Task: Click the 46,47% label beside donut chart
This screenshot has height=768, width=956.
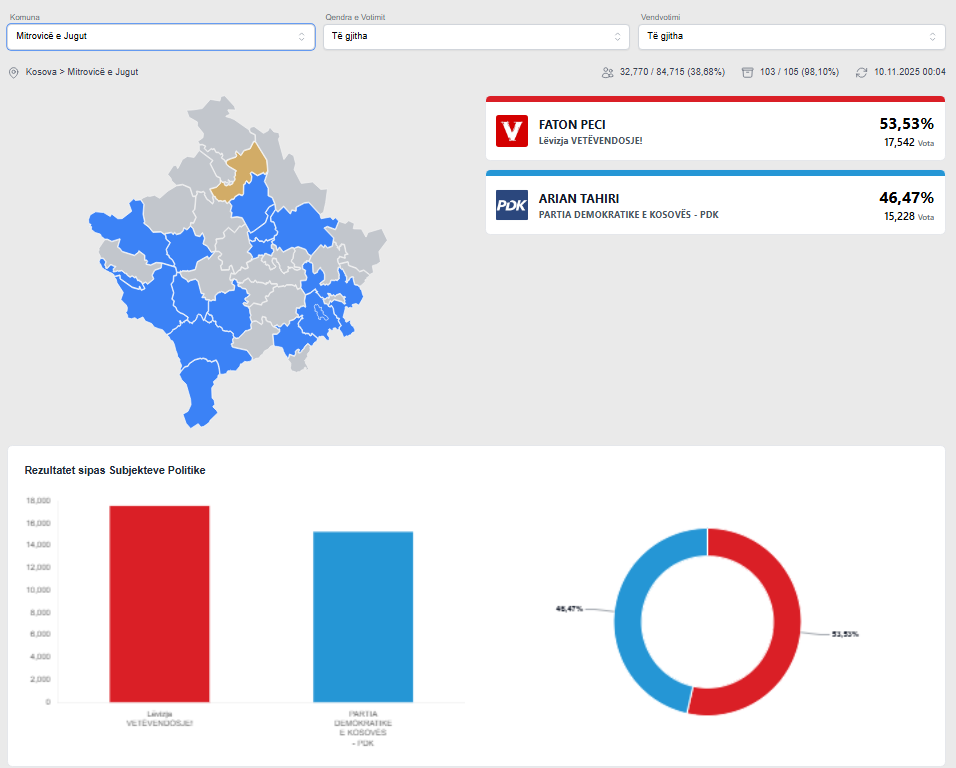Action: coord(569,608)
